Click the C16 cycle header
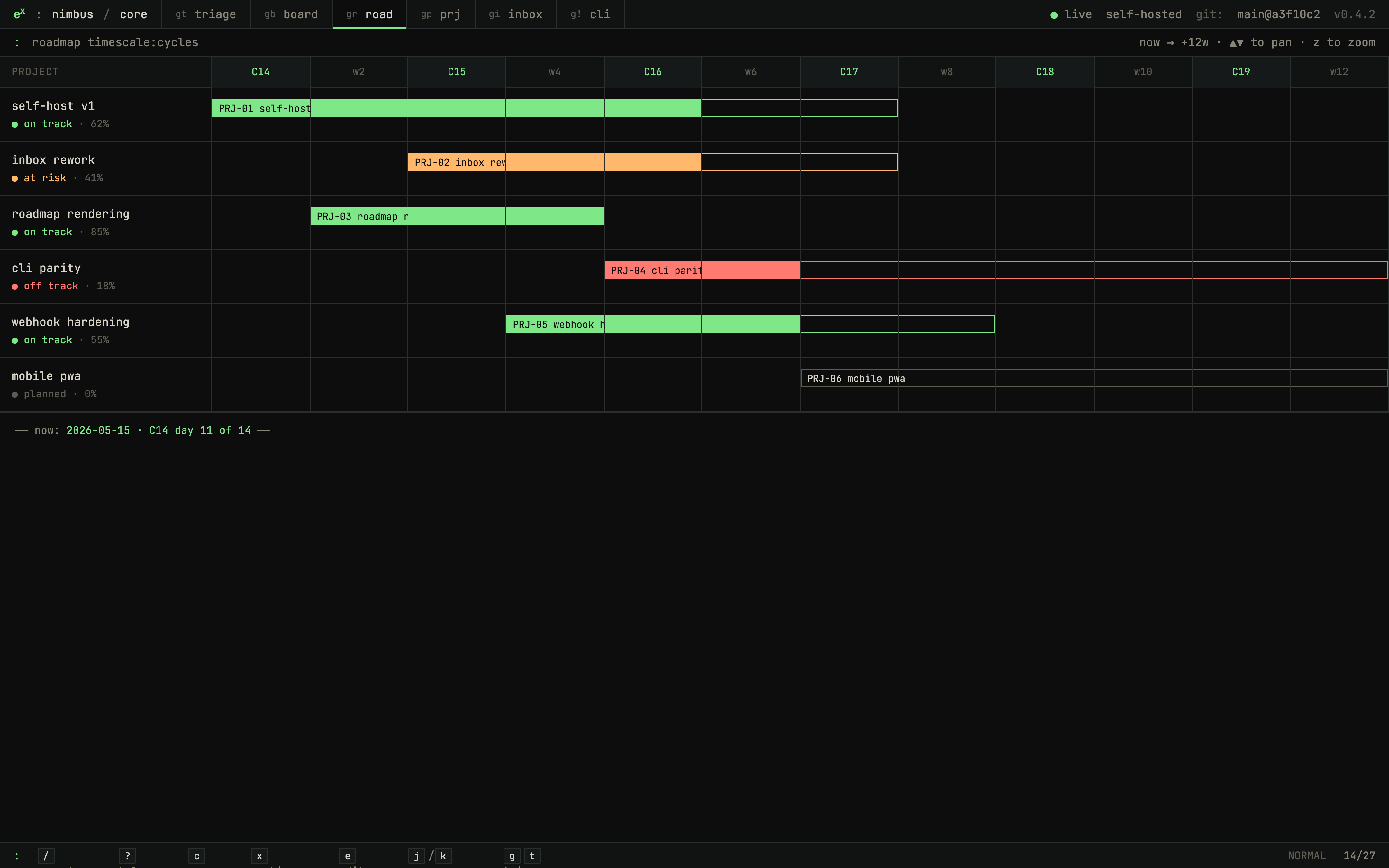Screen dimensions: 1389x868 tap(653, 72)
